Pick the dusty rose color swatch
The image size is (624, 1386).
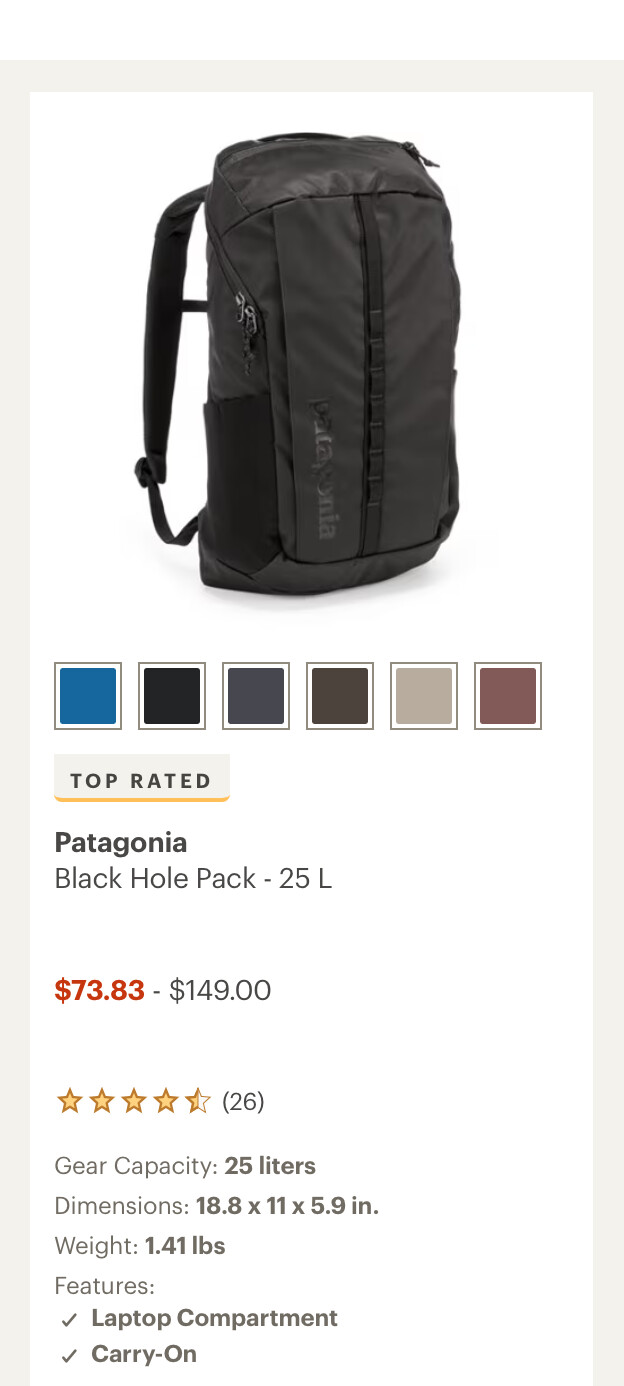pos(508,696)
